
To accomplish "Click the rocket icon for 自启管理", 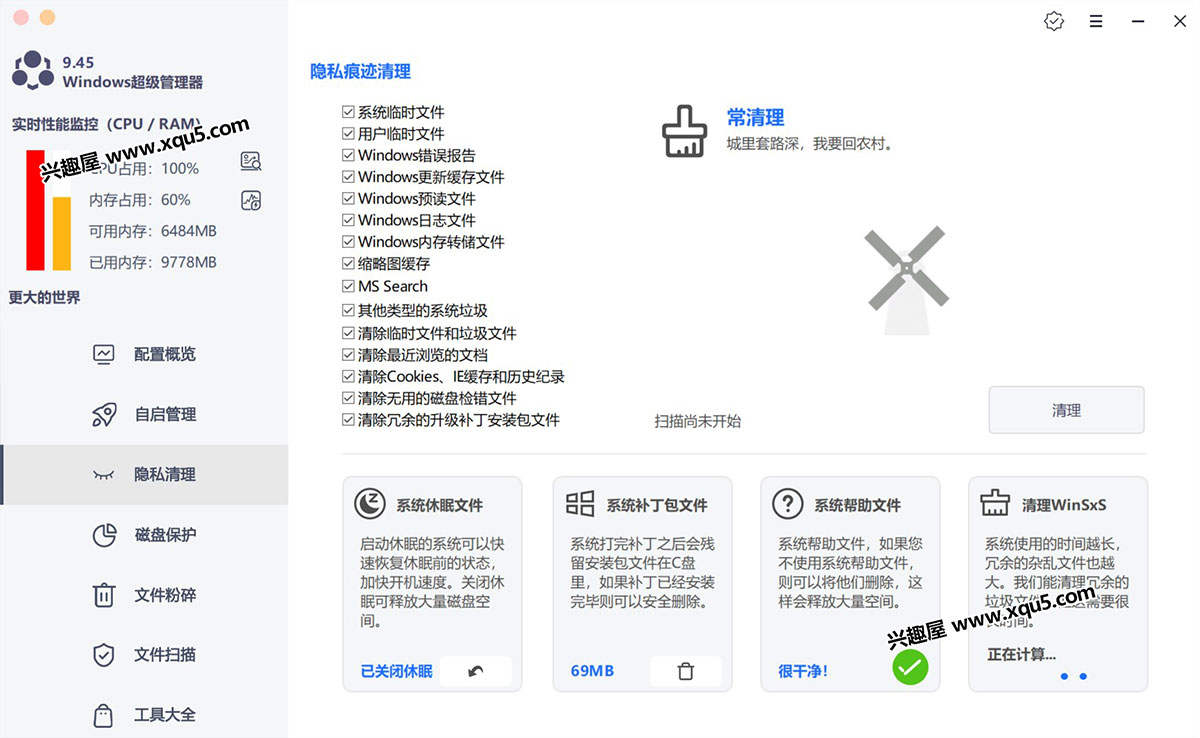I will (x=104, y=414).
